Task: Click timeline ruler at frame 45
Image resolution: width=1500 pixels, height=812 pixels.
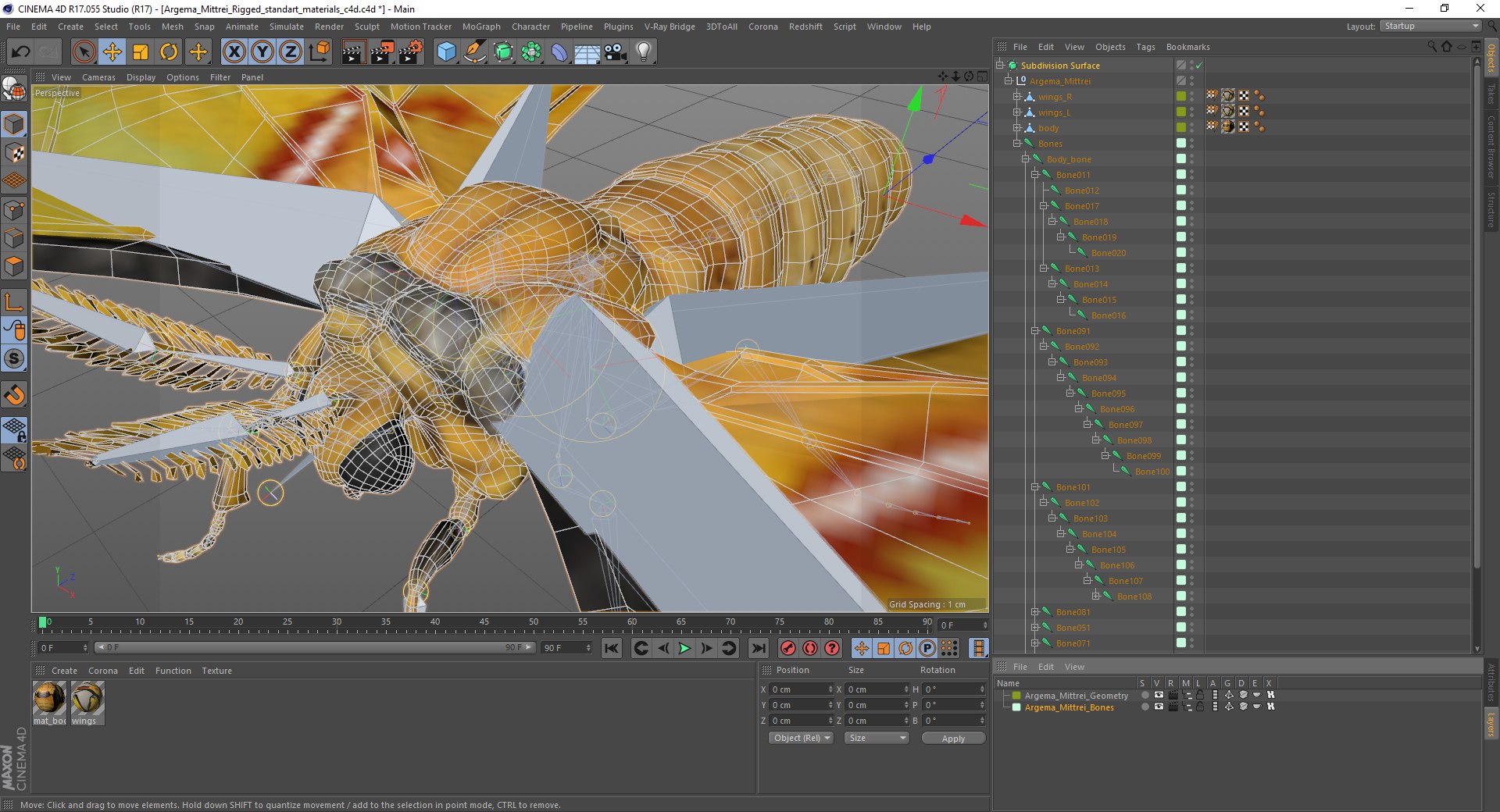Action: click(484, 624)
